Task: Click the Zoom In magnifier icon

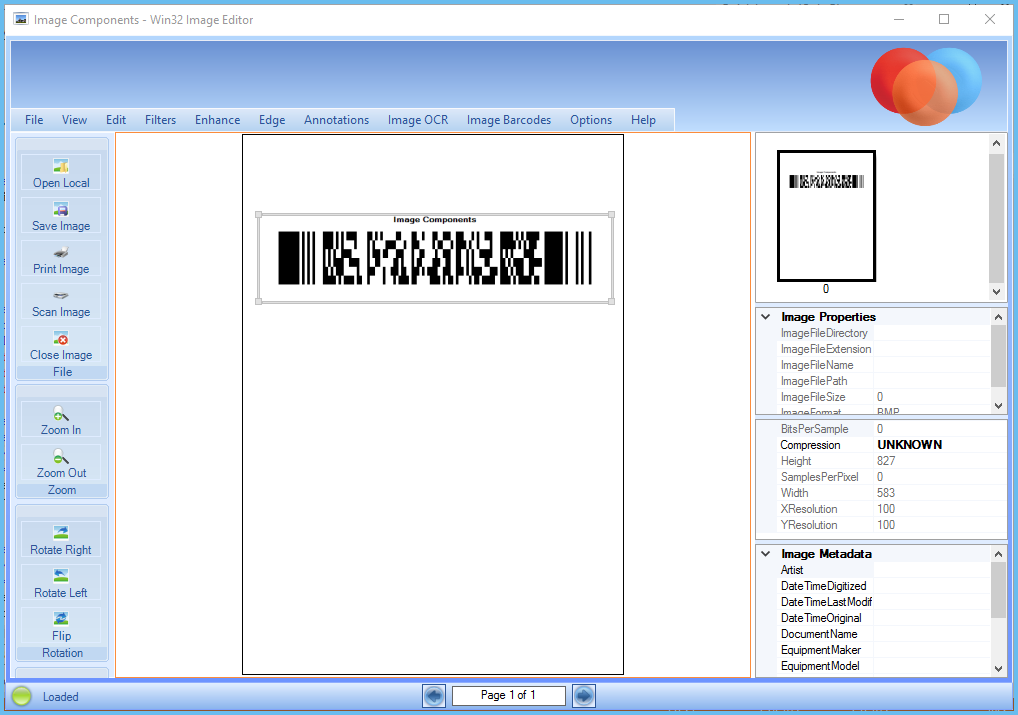Action: (61, 413)
